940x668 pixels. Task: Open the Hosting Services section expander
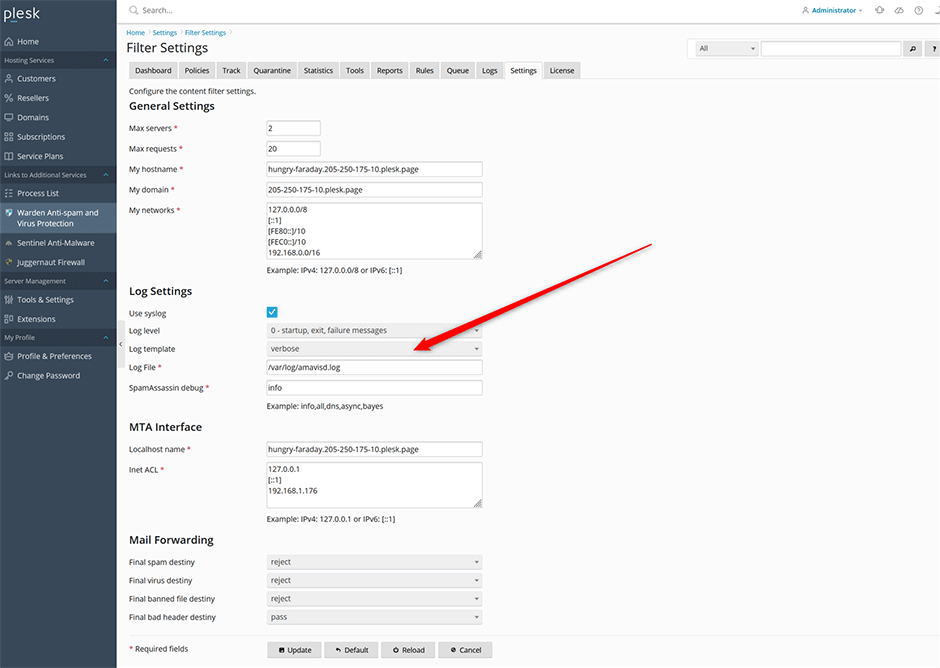[58, 59]
